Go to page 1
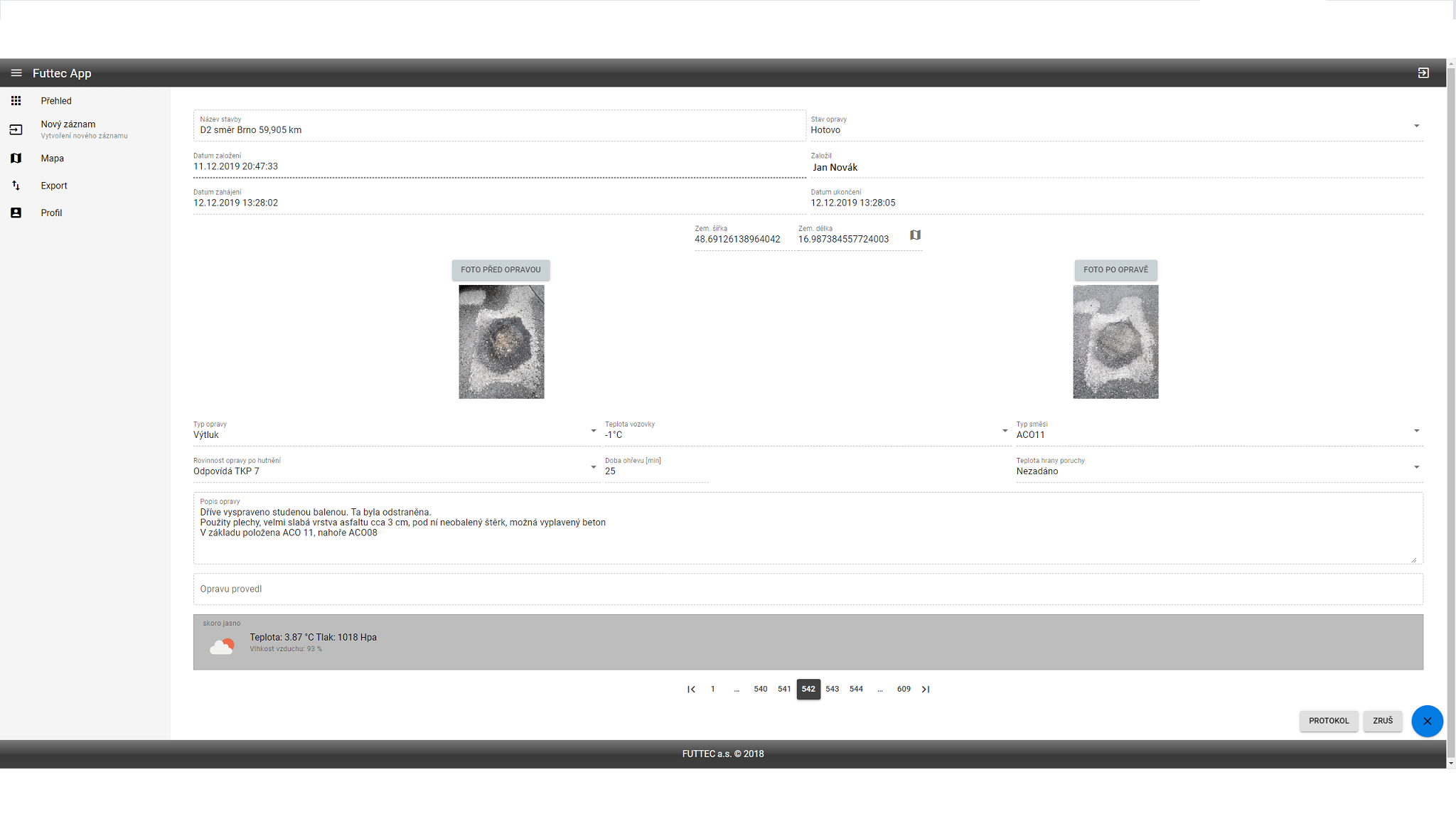 (x=713, y=689)
